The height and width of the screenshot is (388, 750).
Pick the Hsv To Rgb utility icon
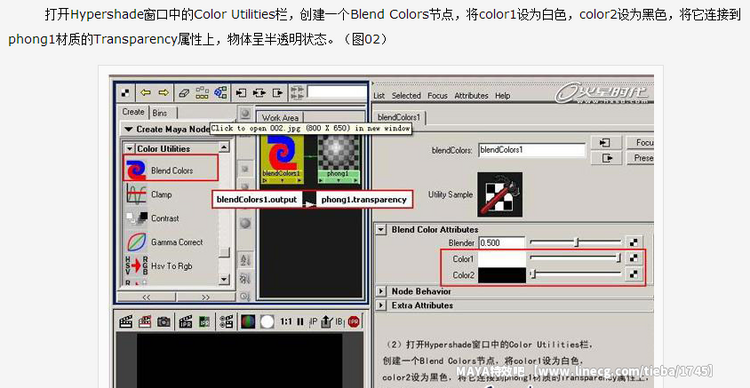click(x=136, y=266)
